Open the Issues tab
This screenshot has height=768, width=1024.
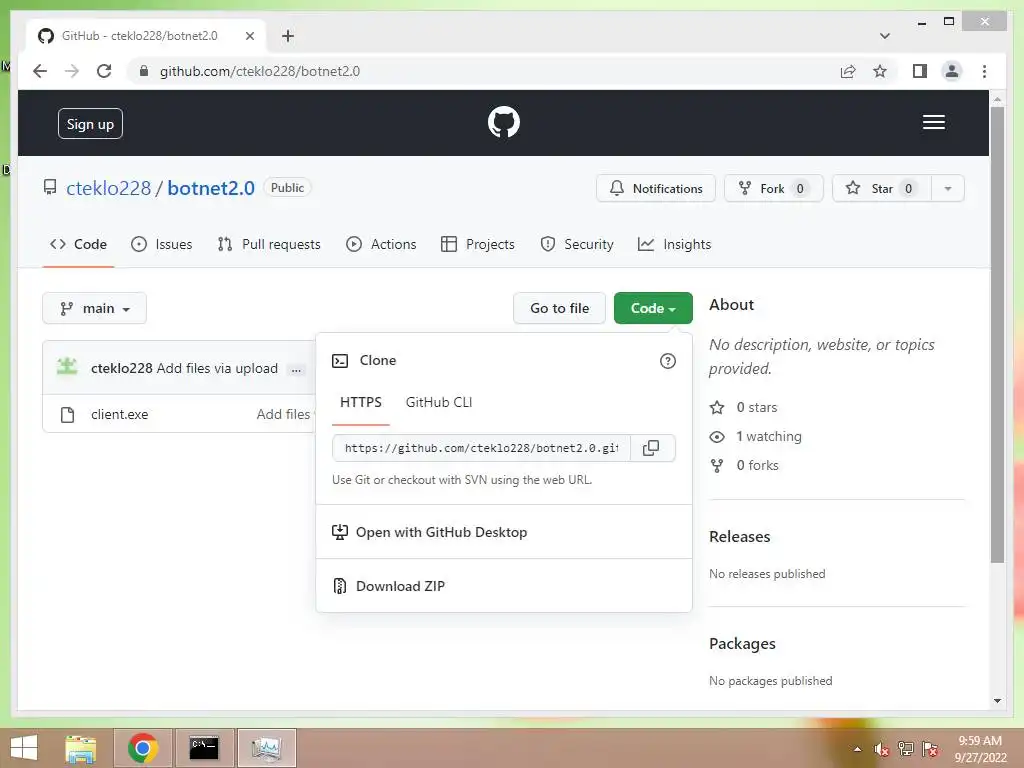tap(161, 244)
